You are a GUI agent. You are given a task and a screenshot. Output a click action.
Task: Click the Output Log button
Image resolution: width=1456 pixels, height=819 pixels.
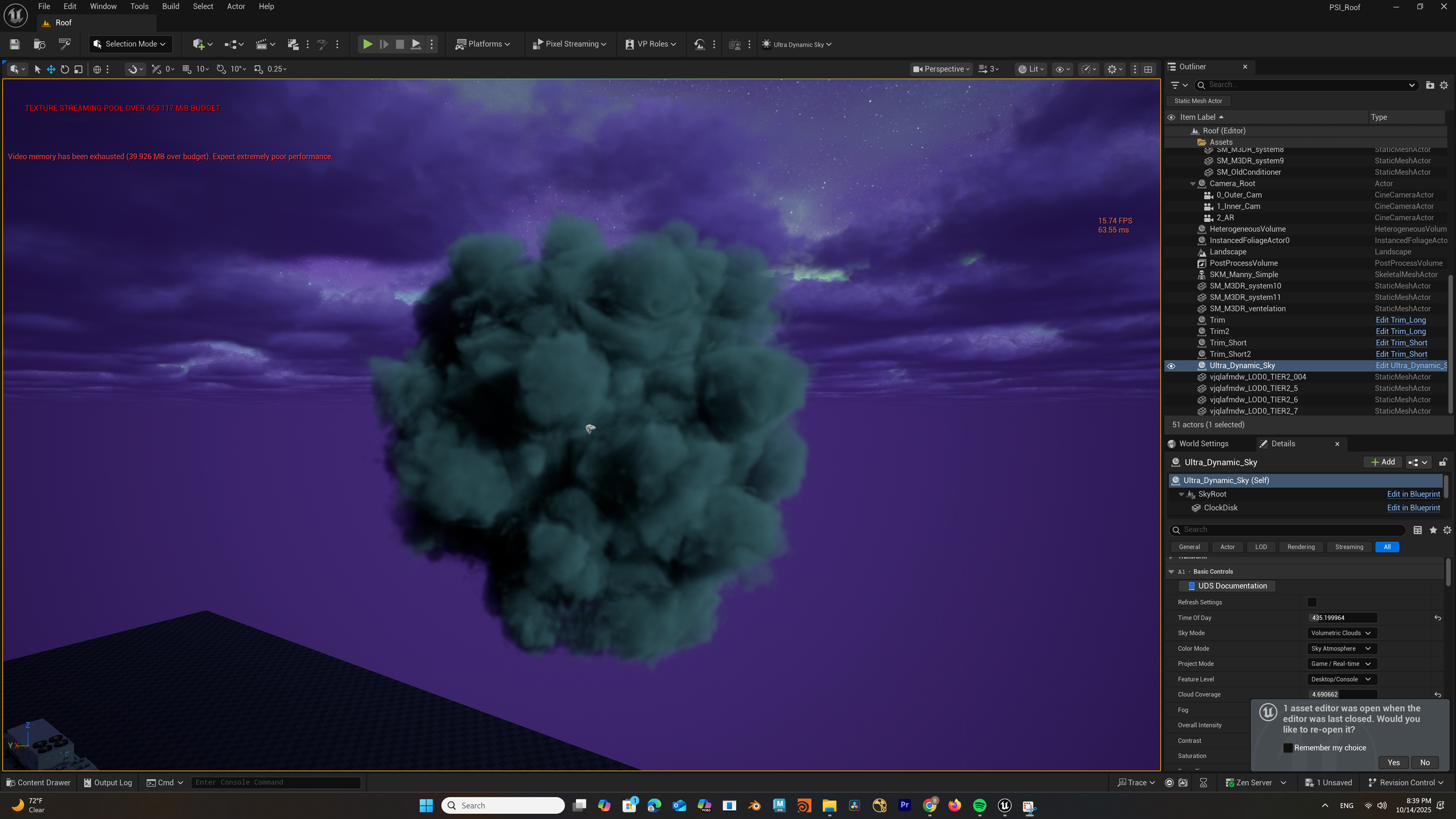[x=108, y=782]
